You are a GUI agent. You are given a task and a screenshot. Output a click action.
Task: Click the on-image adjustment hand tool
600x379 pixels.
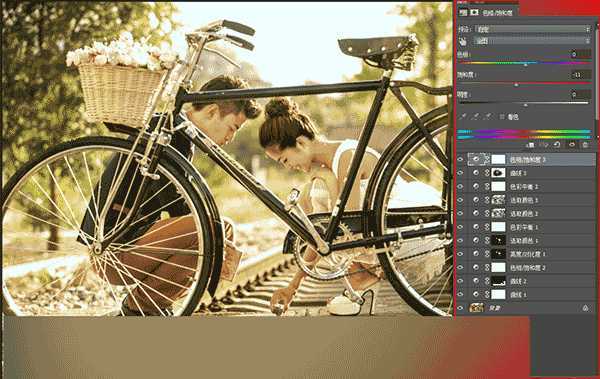click(463, 41)
